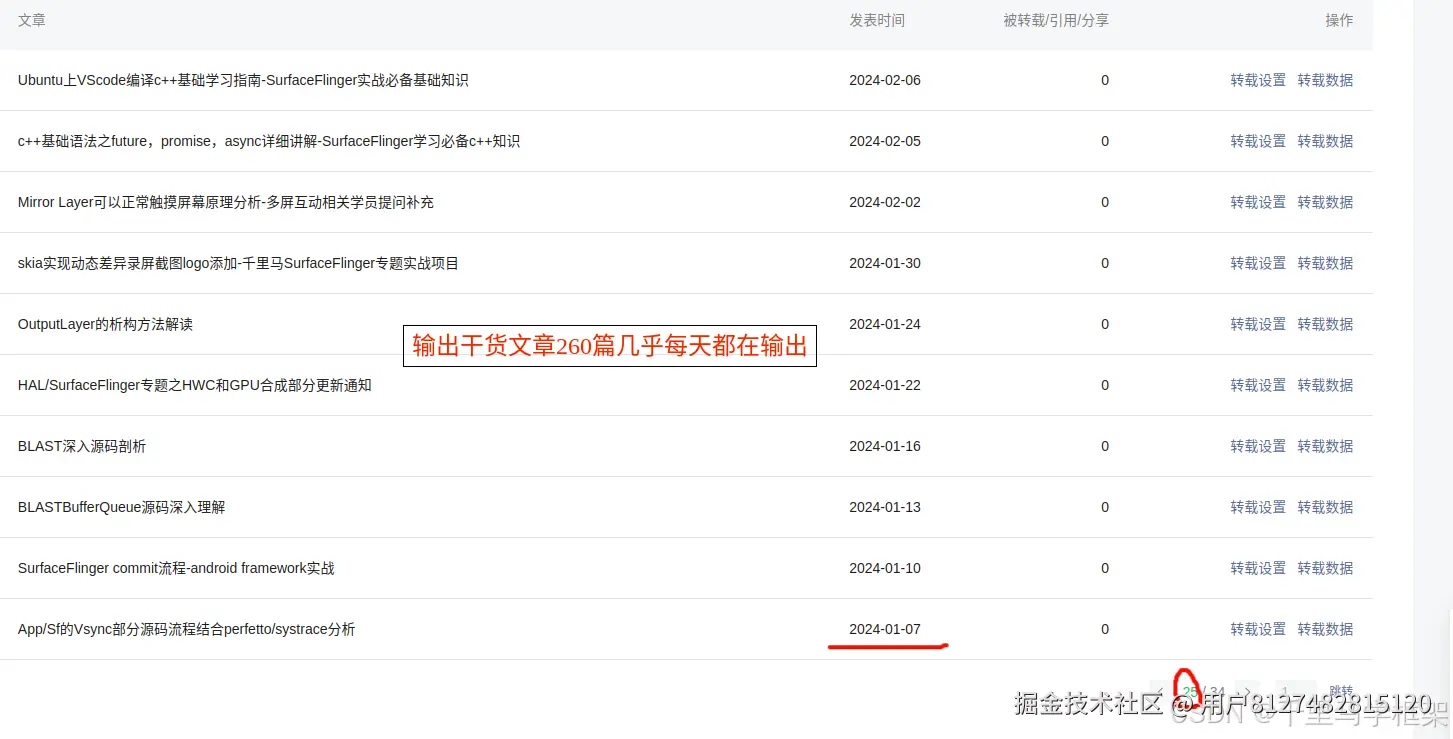This screenshot has height=739, width=1453.
Task: Go to the next page arrow
Action: pos(1249,691)
